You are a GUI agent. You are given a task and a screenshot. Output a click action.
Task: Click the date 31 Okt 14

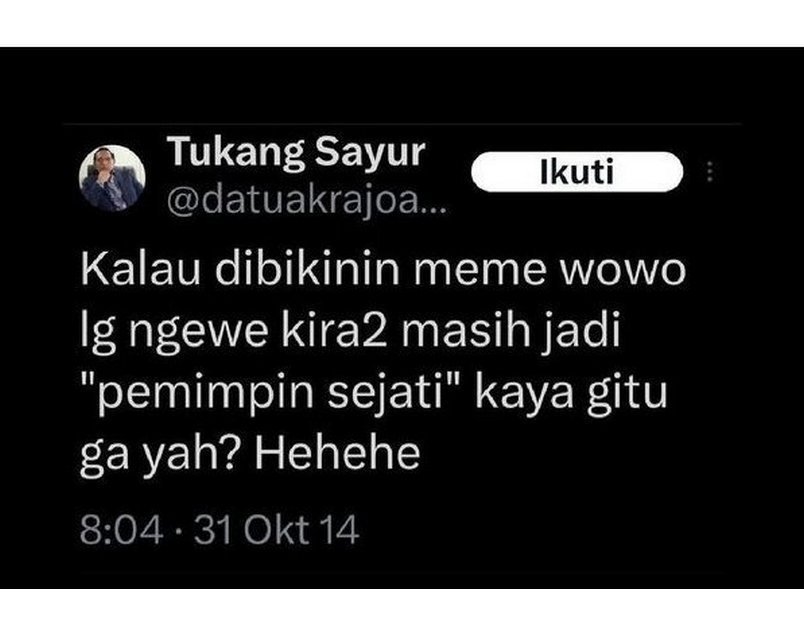[x=276, y=529]
